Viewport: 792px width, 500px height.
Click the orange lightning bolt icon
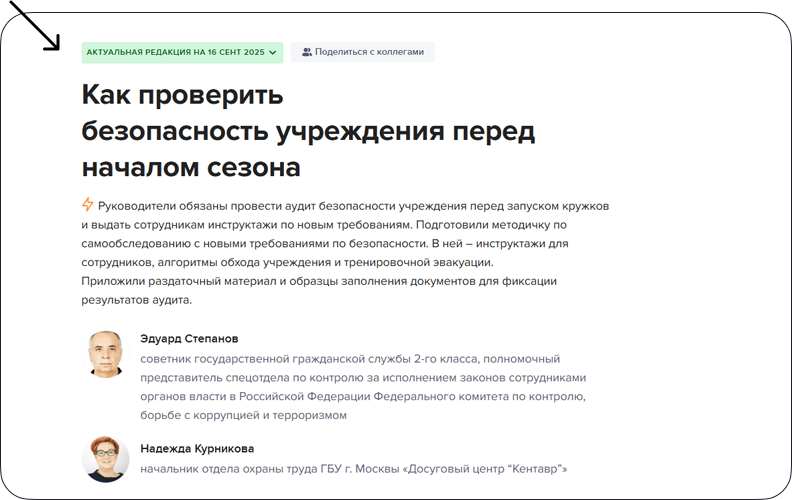[x=88, y=205]
